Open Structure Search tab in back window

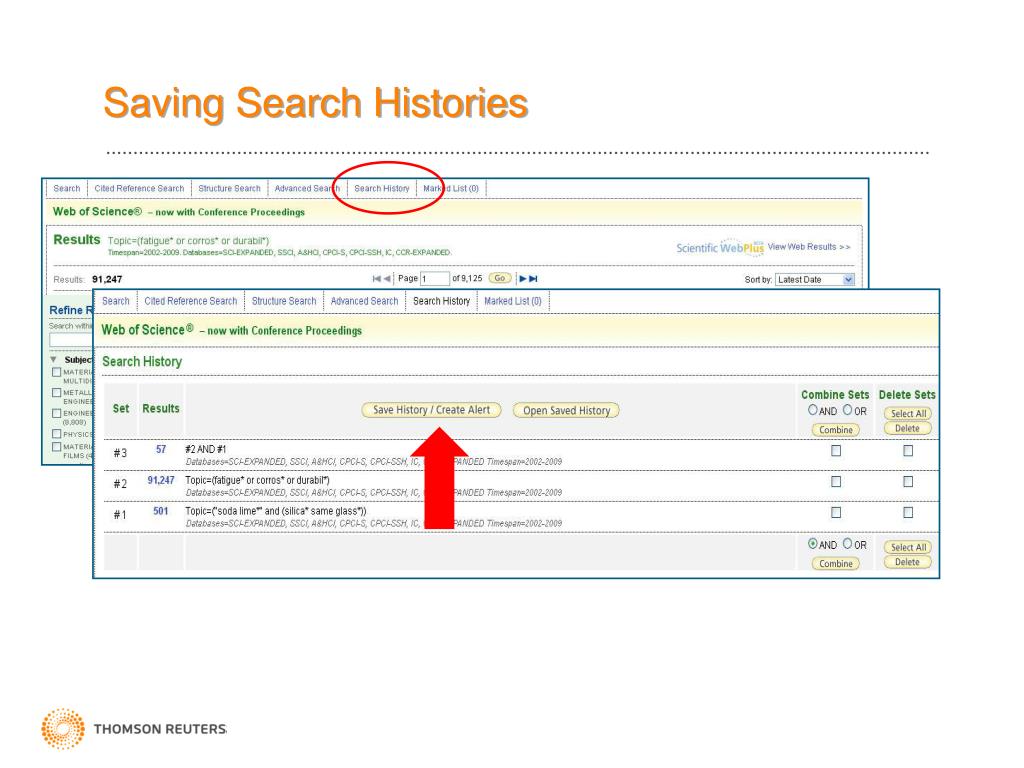(229, 189)
